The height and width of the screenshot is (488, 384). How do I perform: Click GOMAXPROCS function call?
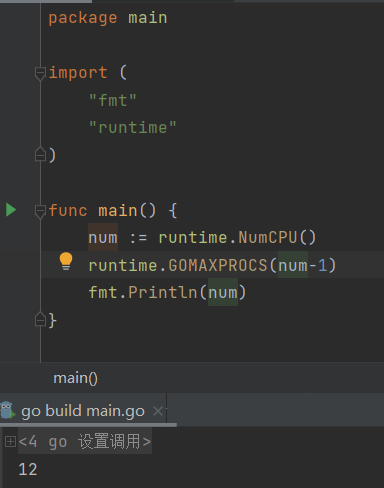point(218,265)
